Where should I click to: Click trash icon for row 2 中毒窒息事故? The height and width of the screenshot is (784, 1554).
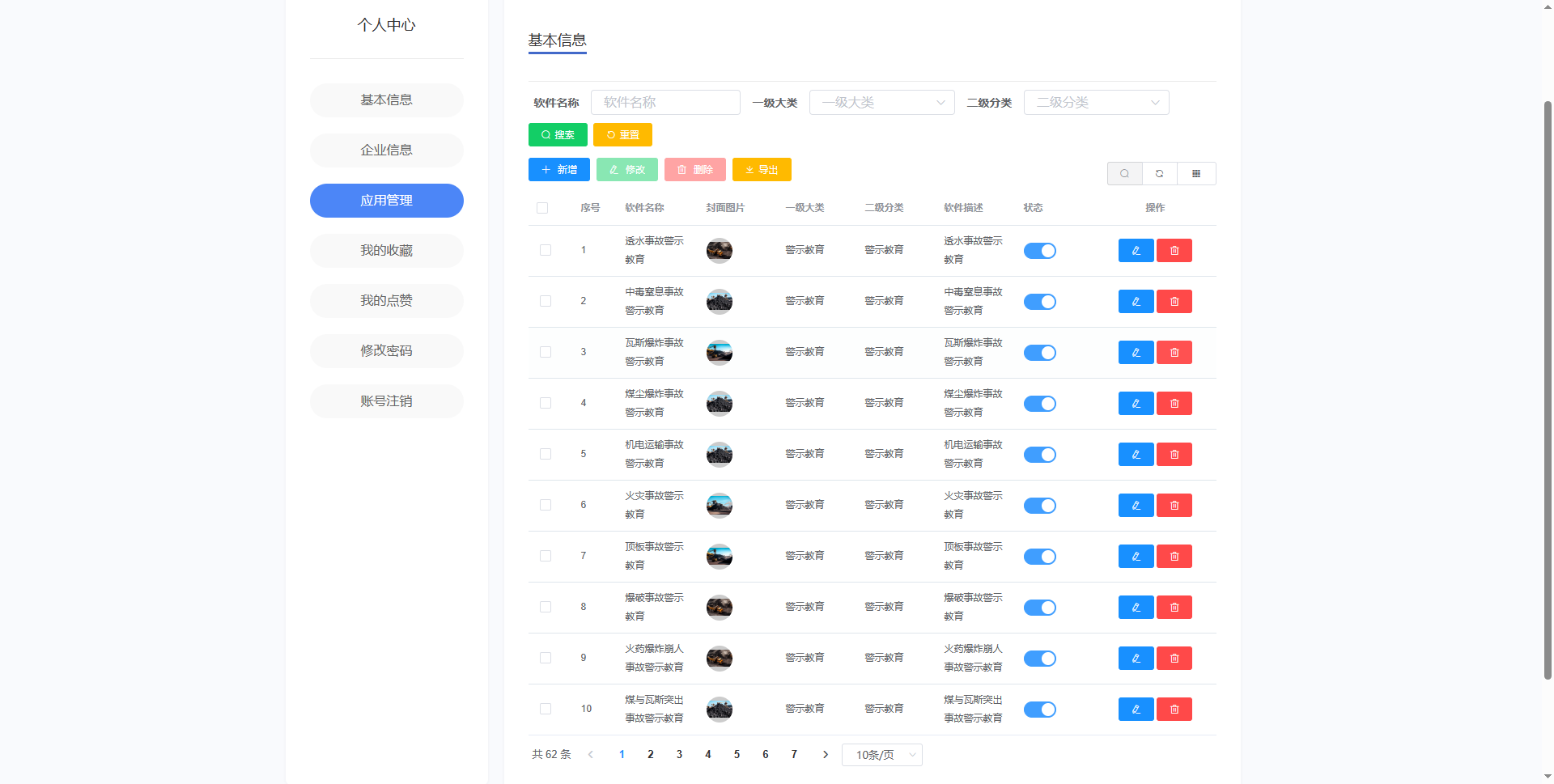pyautogui.click(x=1174, y=302)
